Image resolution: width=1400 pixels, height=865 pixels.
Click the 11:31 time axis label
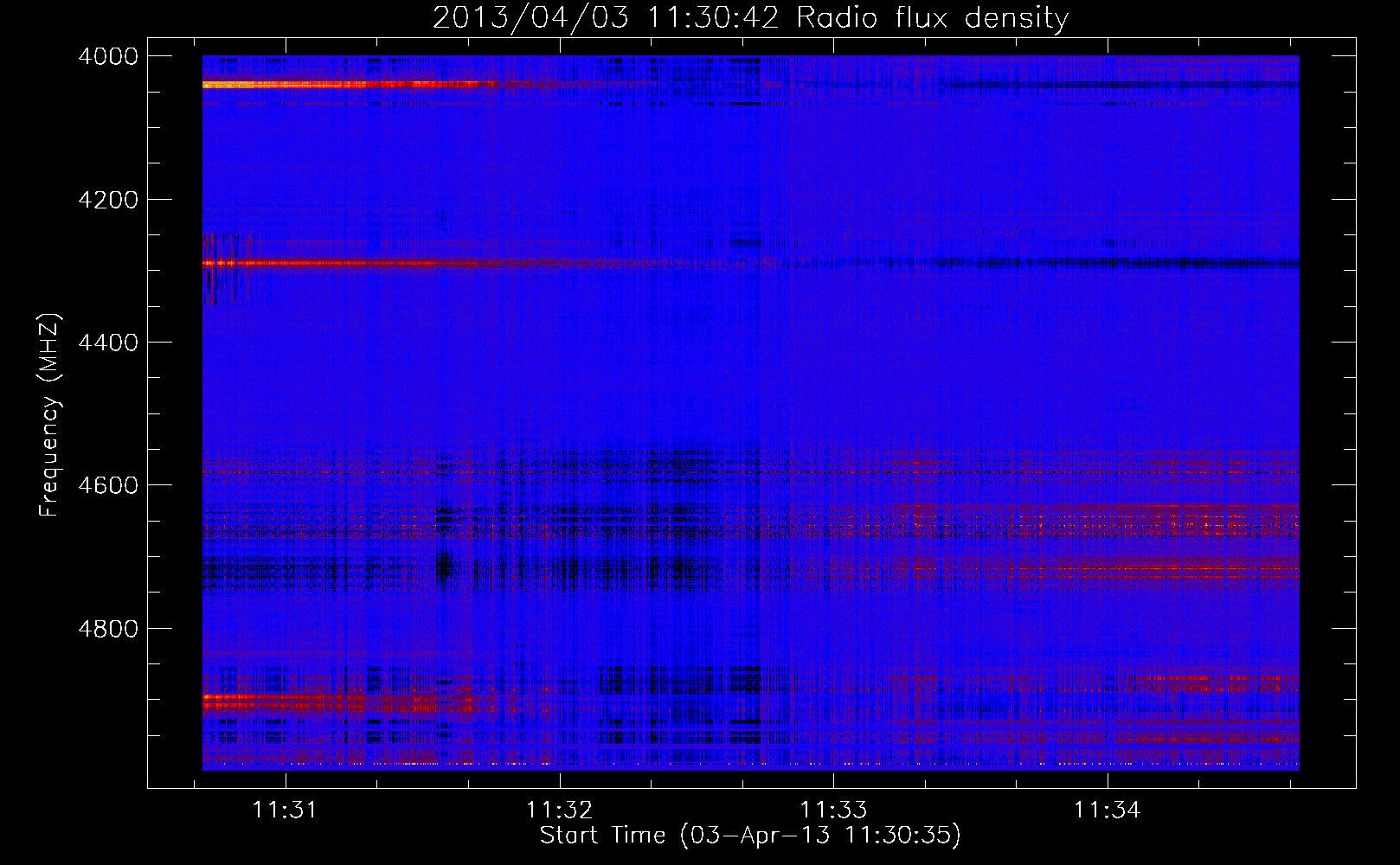coord(285,811)
